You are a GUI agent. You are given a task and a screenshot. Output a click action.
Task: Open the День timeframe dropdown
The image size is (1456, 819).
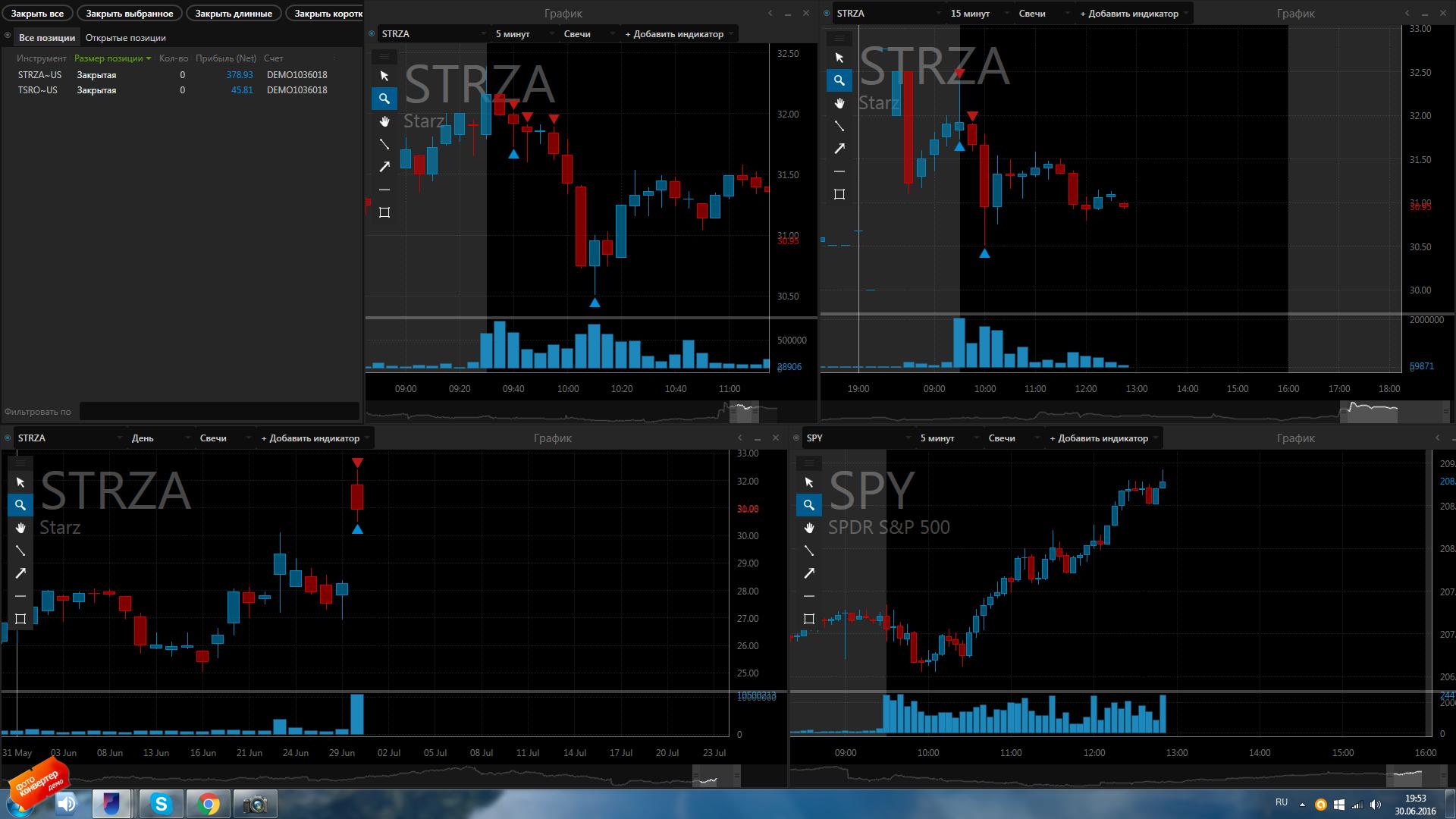coord(158,438)
